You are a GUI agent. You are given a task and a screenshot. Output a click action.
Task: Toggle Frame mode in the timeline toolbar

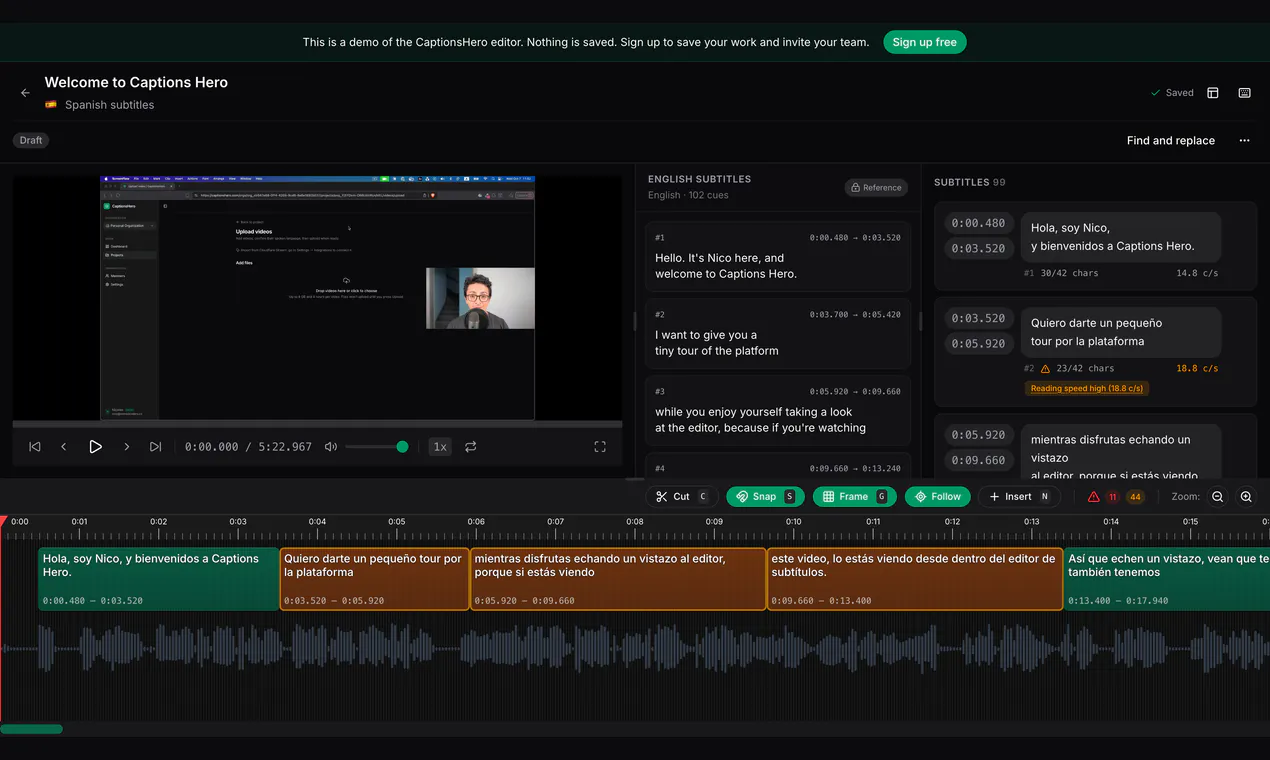pyautogui.click(x=854, y=497)
